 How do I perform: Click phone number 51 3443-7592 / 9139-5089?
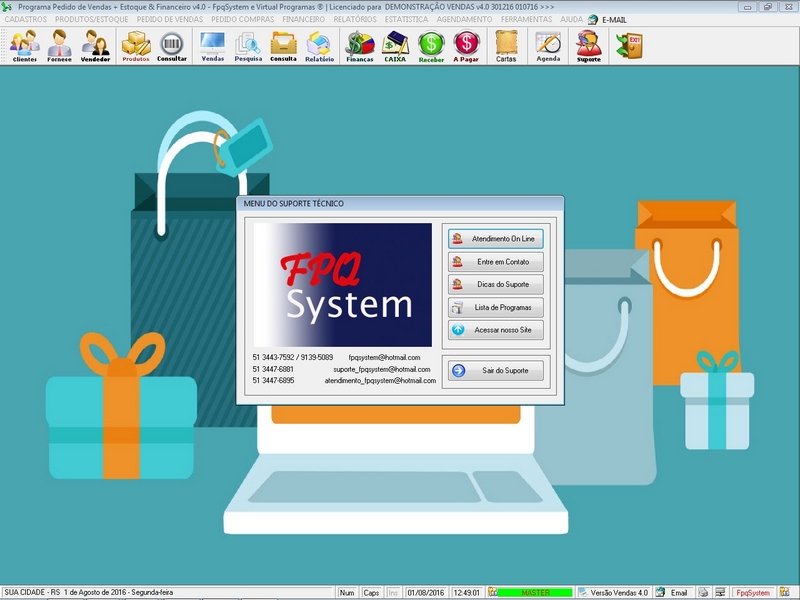292,358
